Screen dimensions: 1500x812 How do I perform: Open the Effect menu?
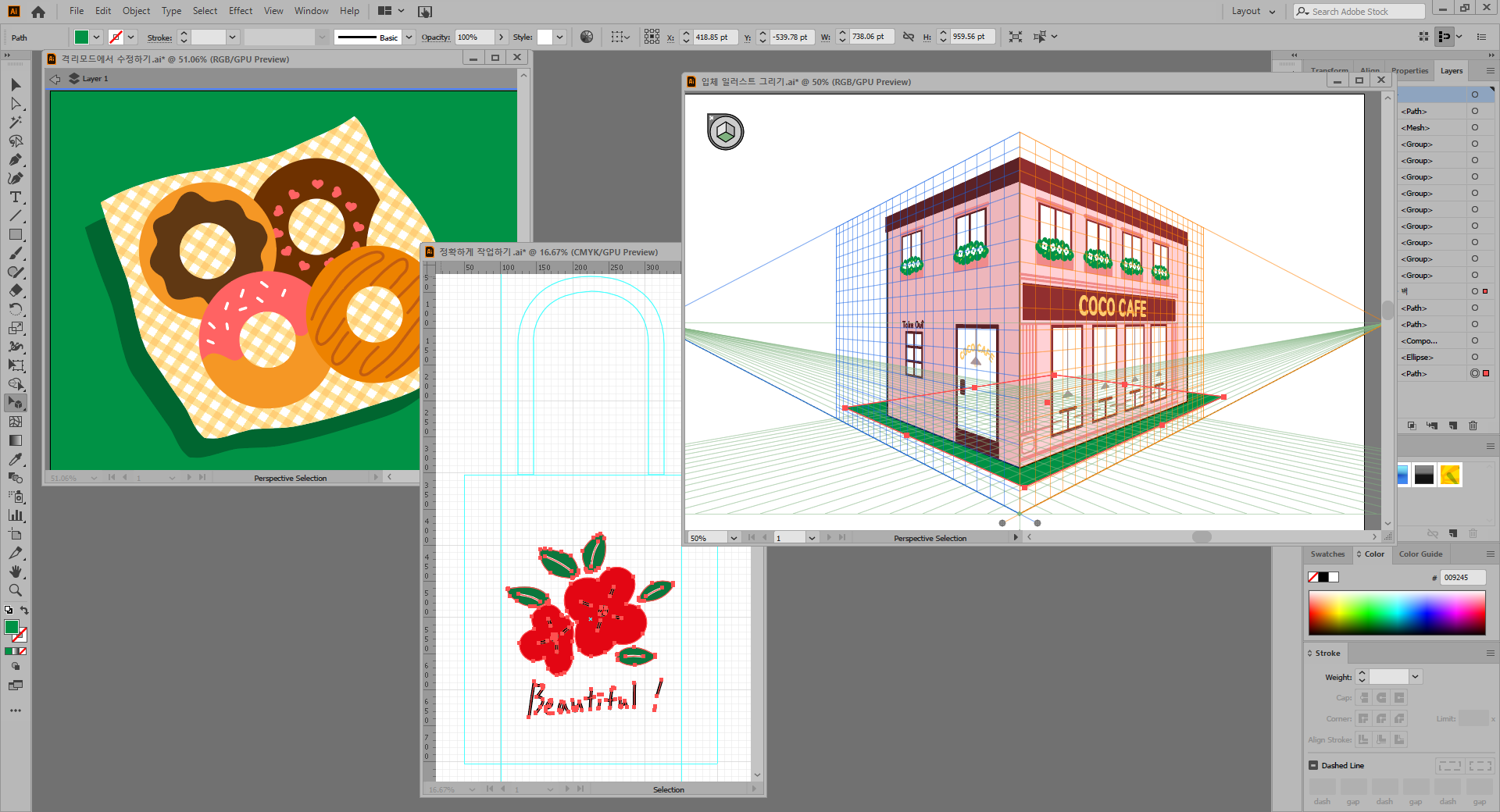tap(241, 11)
